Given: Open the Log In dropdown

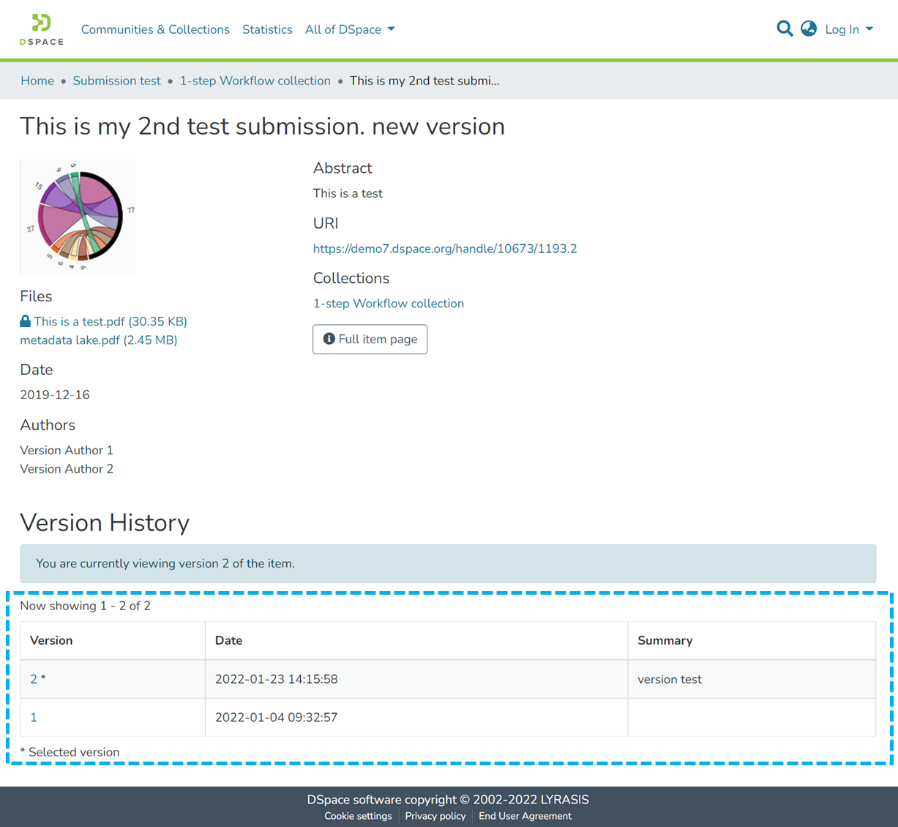Looking at the screenshot, I should [x=848, y=29].
